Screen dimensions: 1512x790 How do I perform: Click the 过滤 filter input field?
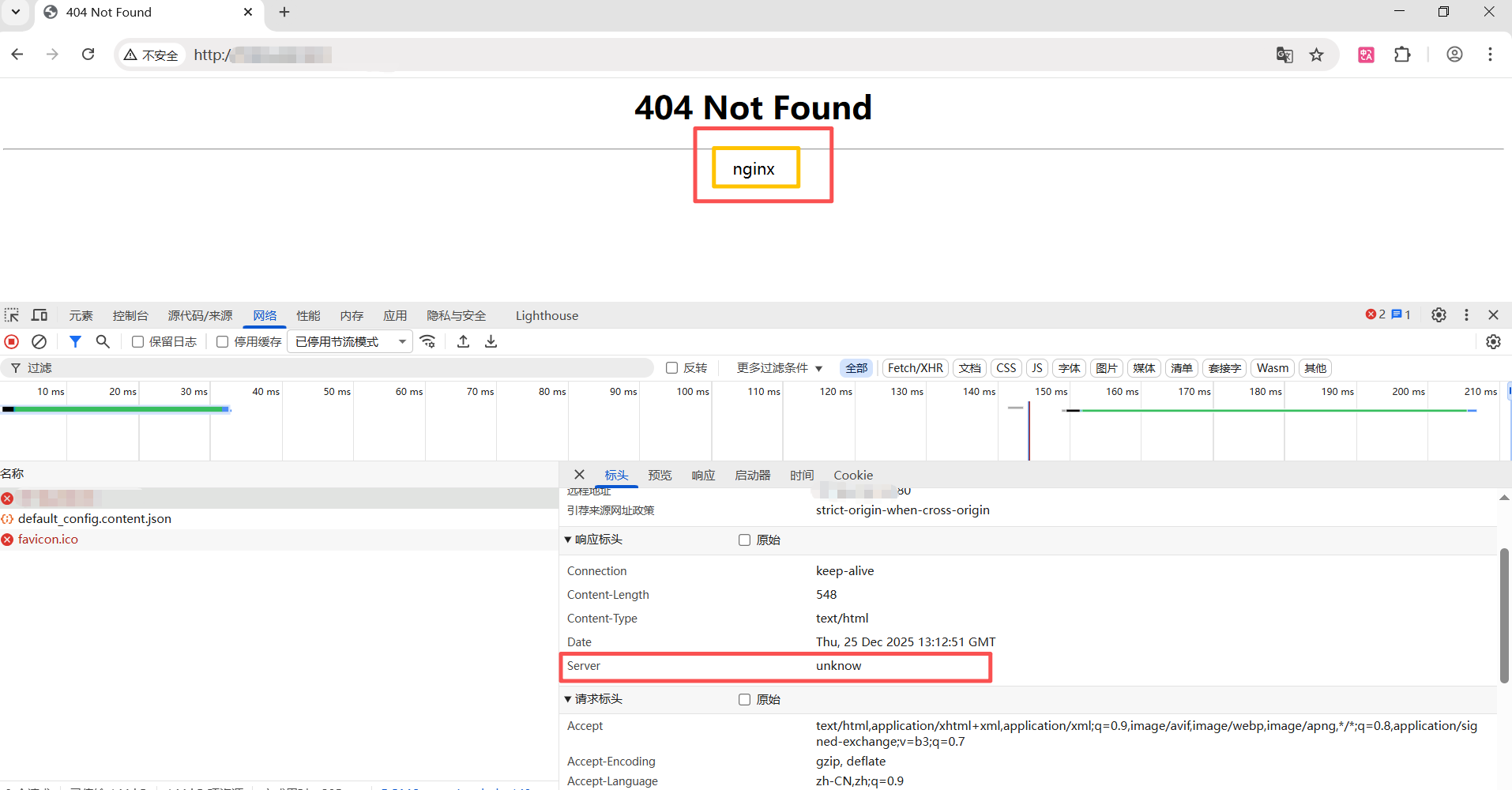pos(332,368)
